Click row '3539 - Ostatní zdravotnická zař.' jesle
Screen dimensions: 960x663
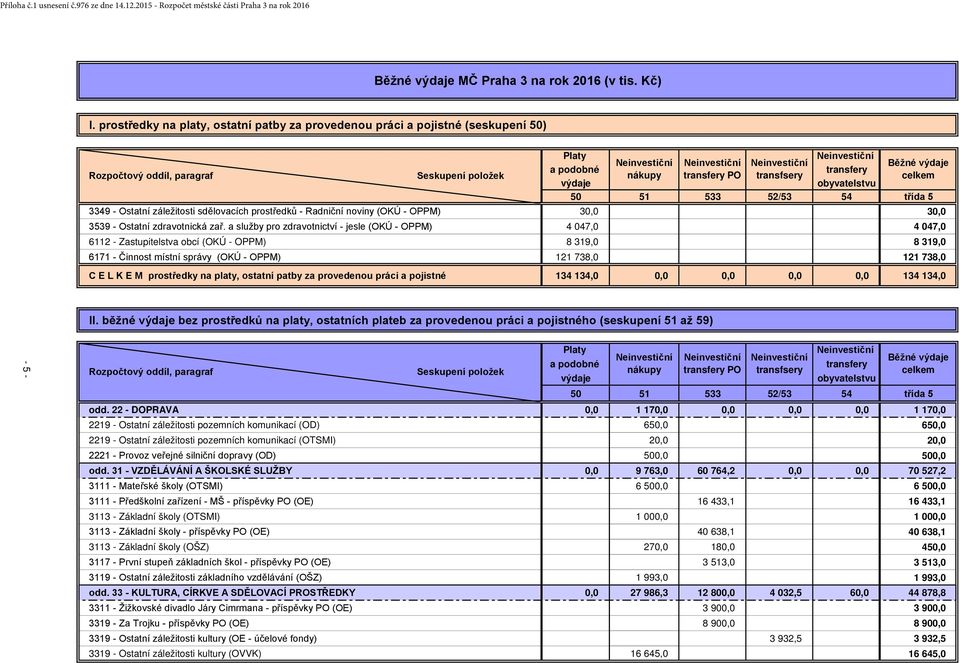(517, 227)
